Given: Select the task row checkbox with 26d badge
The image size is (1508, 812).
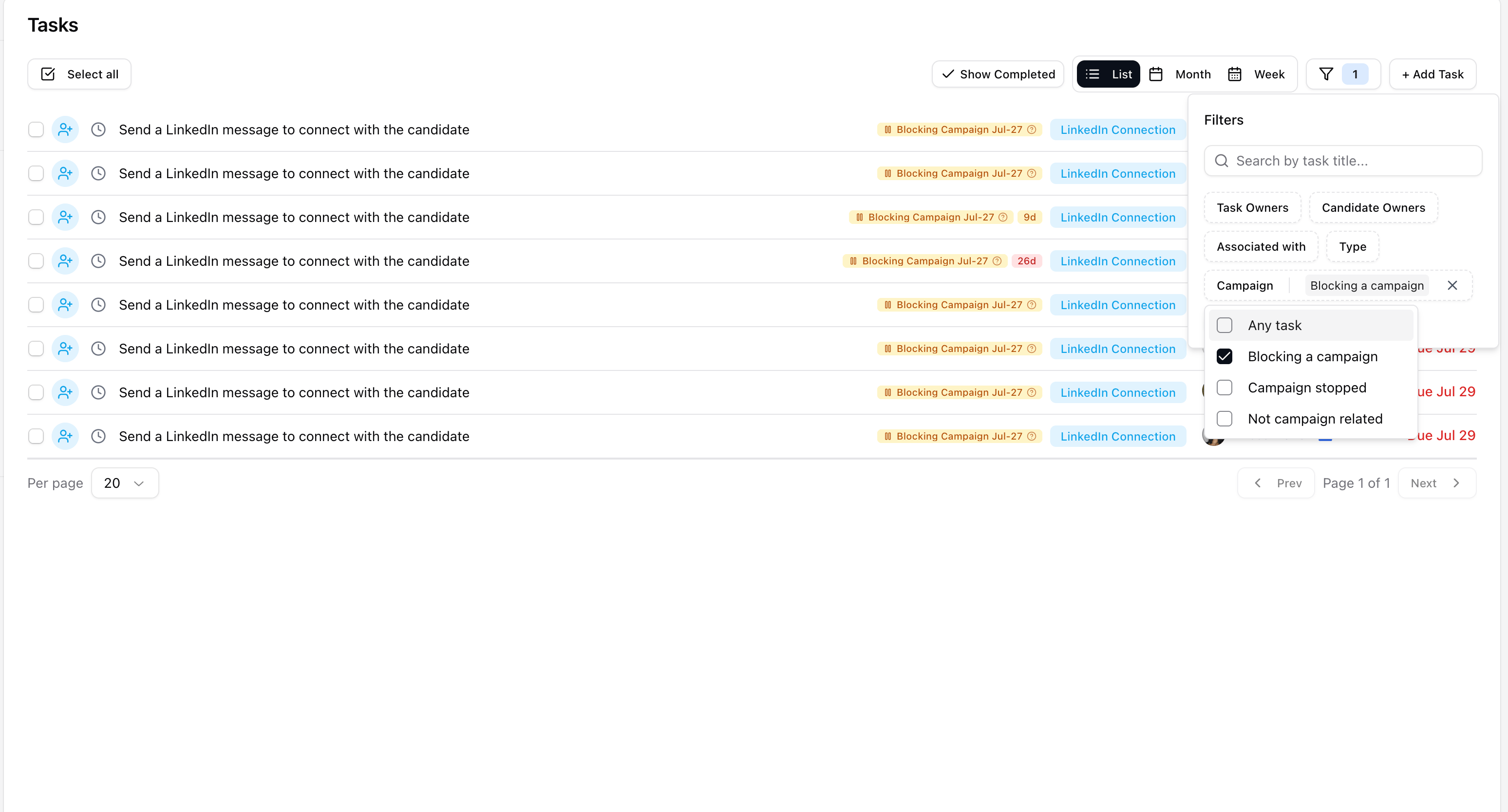Looking at the screenshot, I should [x=37, y=261].
